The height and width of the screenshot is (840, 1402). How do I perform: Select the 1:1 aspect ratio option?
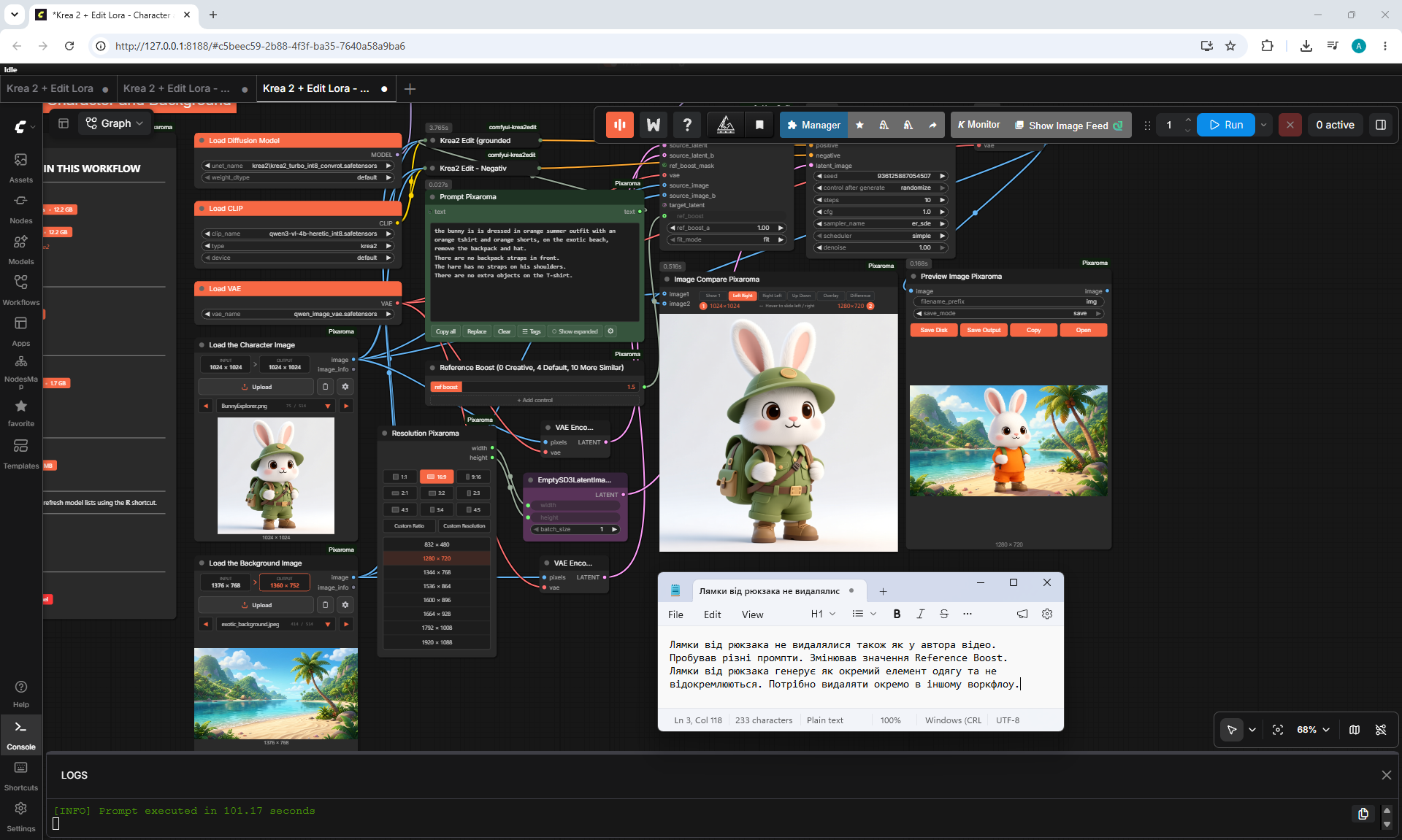tap(400, 477)
